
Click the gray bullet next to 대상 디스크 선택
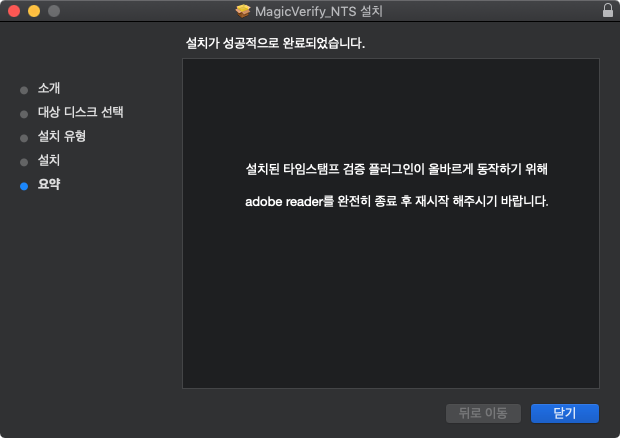pos(24,114)
